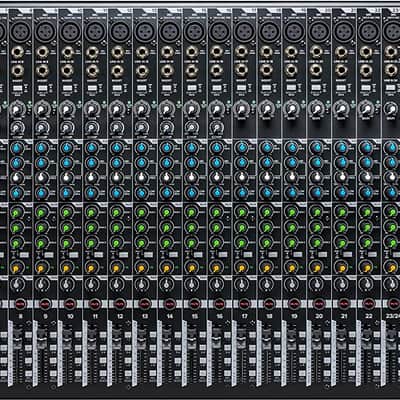The height and width of the screenshot is (400, 400).
Task: Toggle the red mute button on channel 16
Action: [219, 304]
